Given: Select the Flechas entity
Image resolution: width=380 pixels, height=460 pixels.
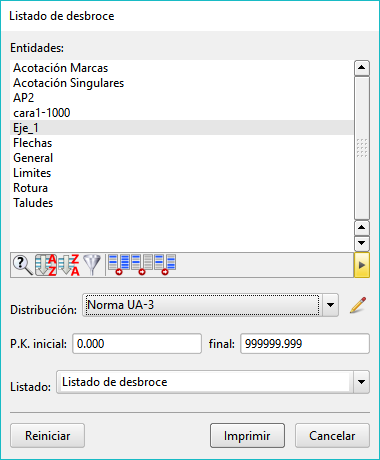Looking at the screenshot, I should tap(182, 143).
